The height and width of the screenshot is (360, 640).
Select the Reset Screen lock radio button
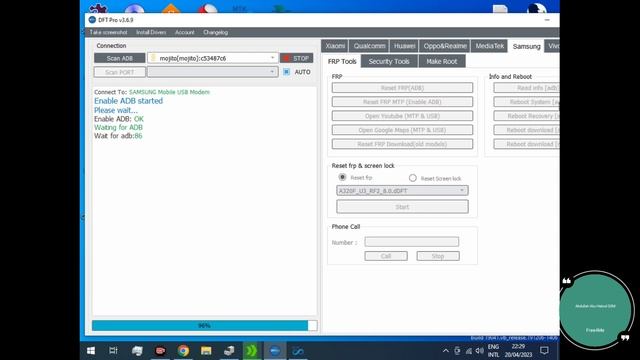(413, 178)
